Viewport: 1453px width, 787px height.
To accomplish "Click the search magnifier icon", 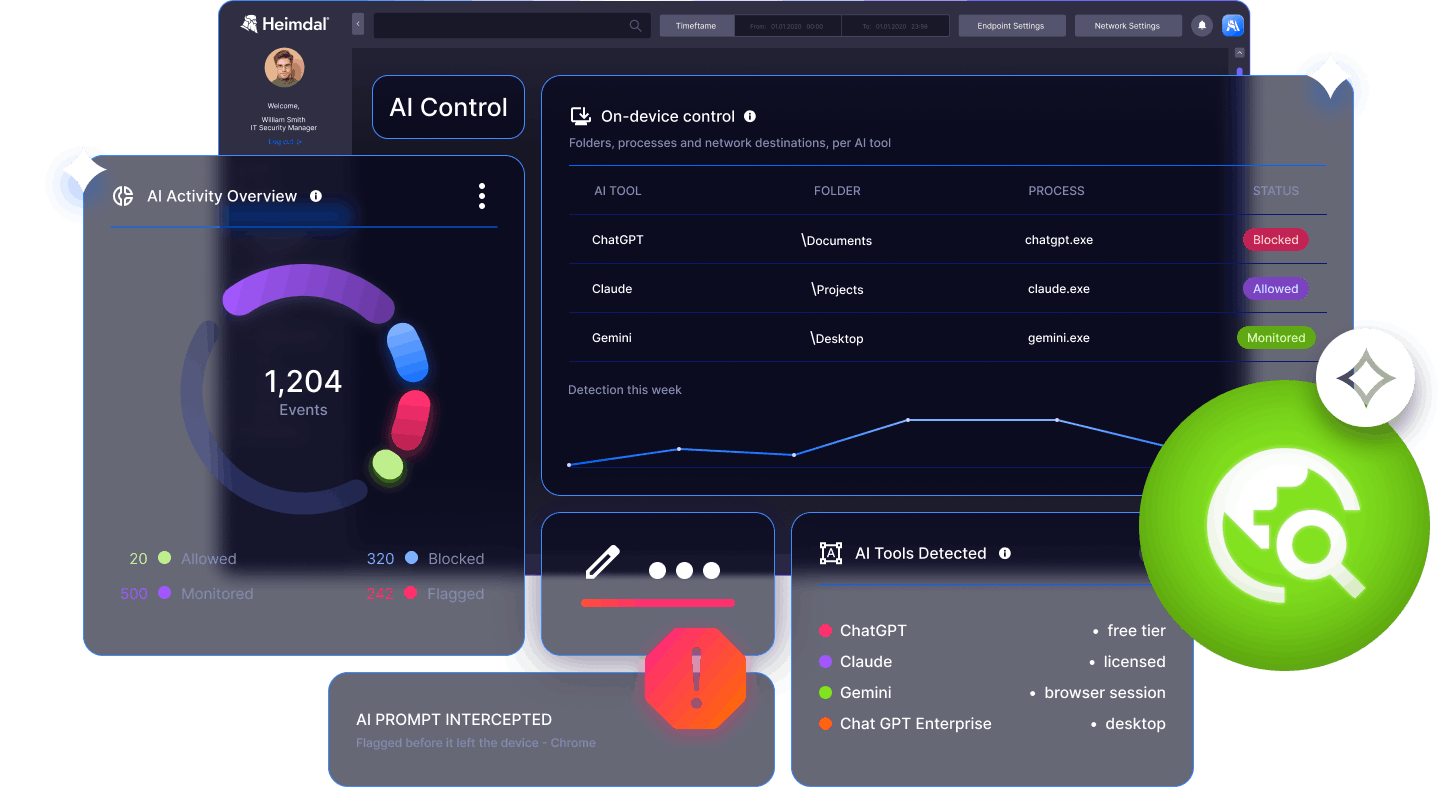I will click(635, 26).
